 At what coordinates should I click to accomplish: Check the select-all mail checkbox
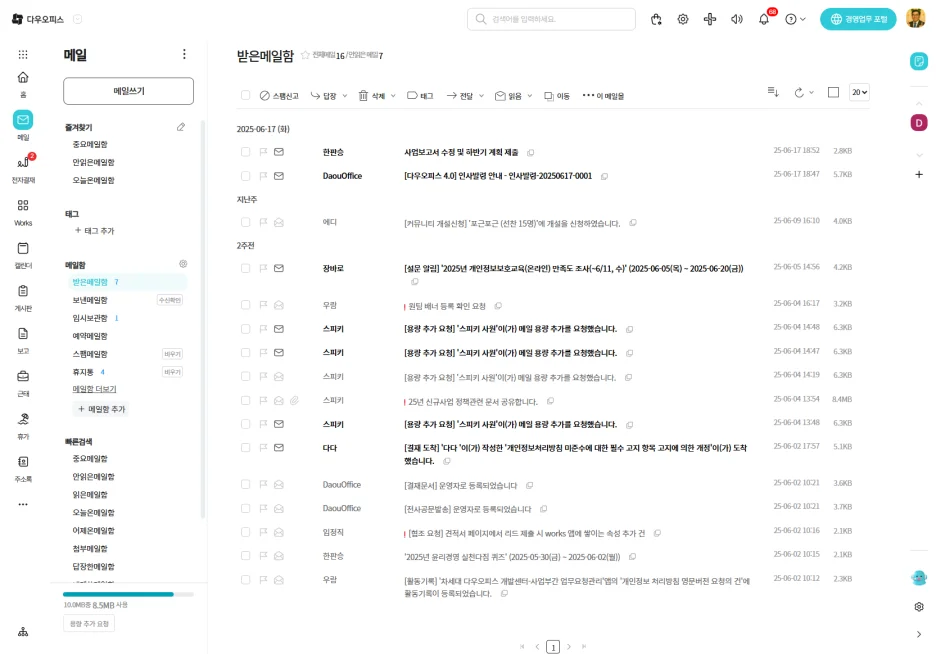245,96
